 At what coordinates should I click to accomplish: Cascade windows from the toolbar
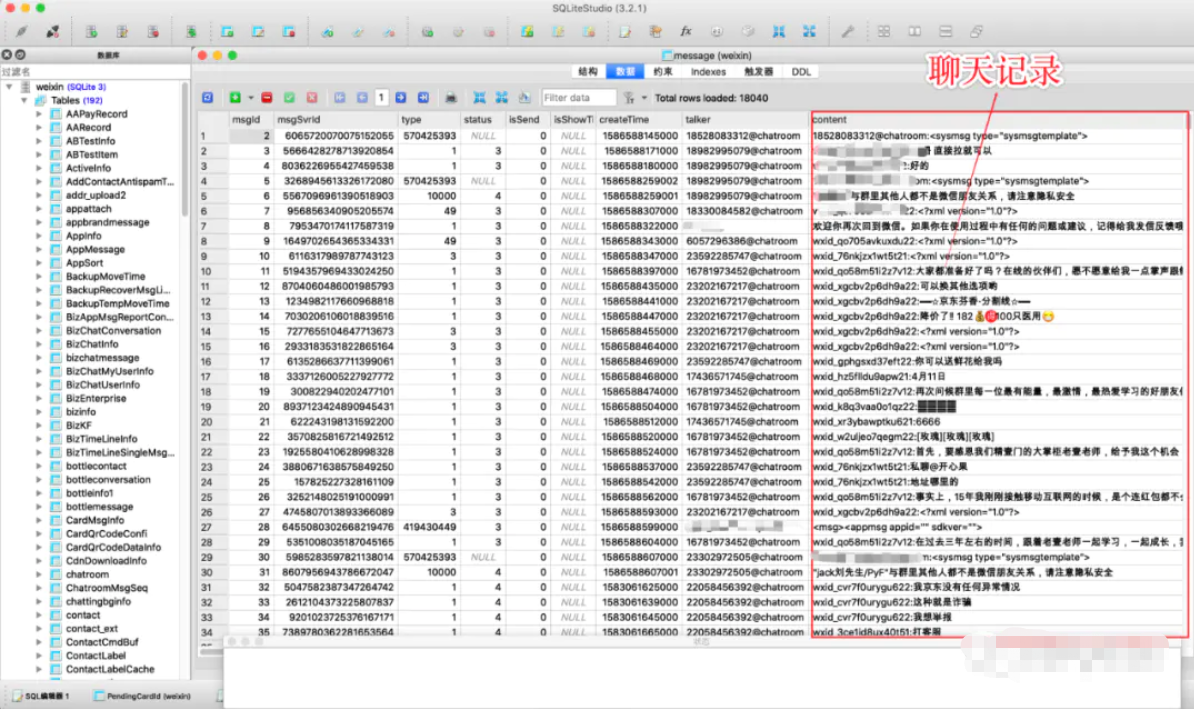coord(976,31)
